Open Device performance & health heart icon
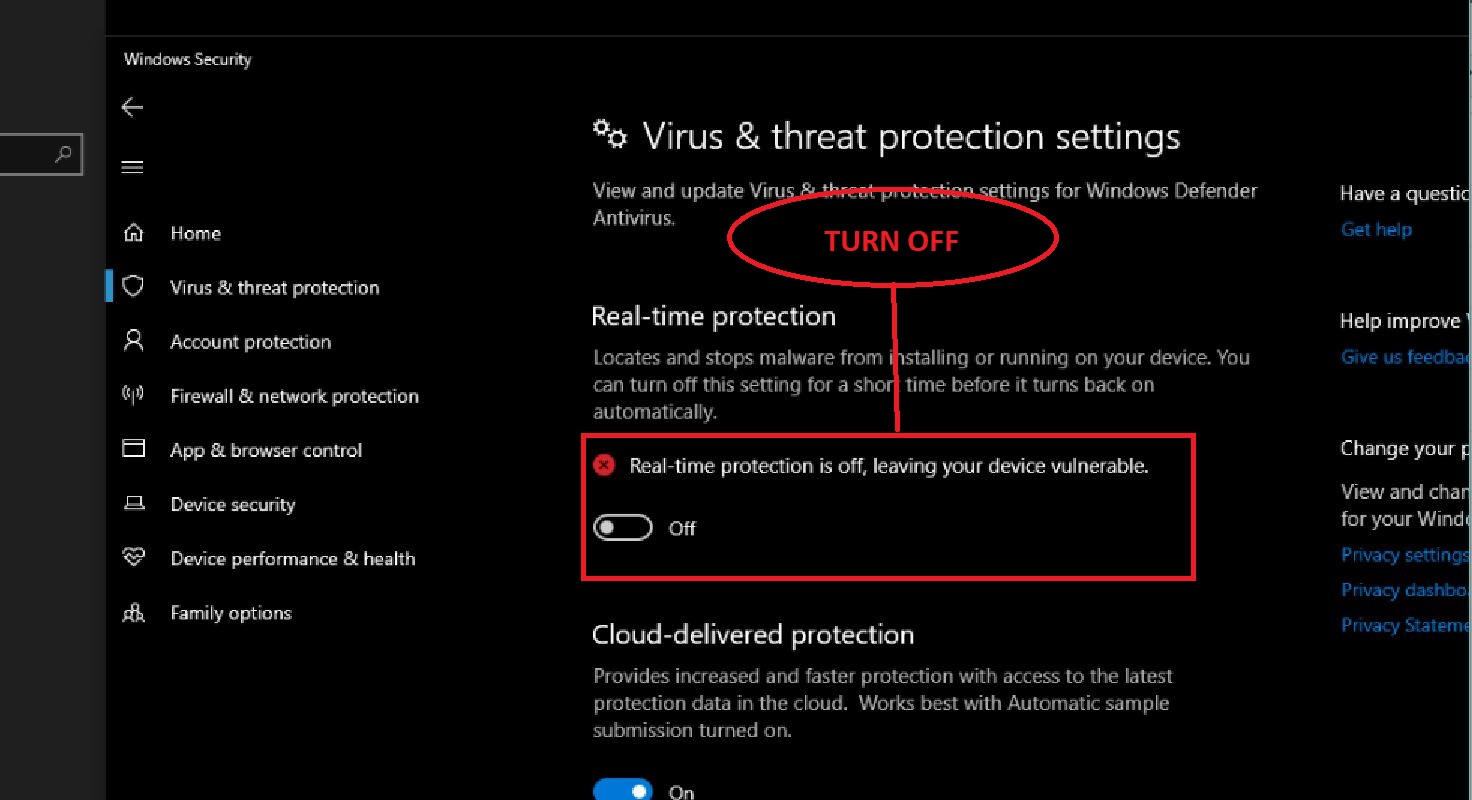 pyautogui.click(x=134, y=558)
